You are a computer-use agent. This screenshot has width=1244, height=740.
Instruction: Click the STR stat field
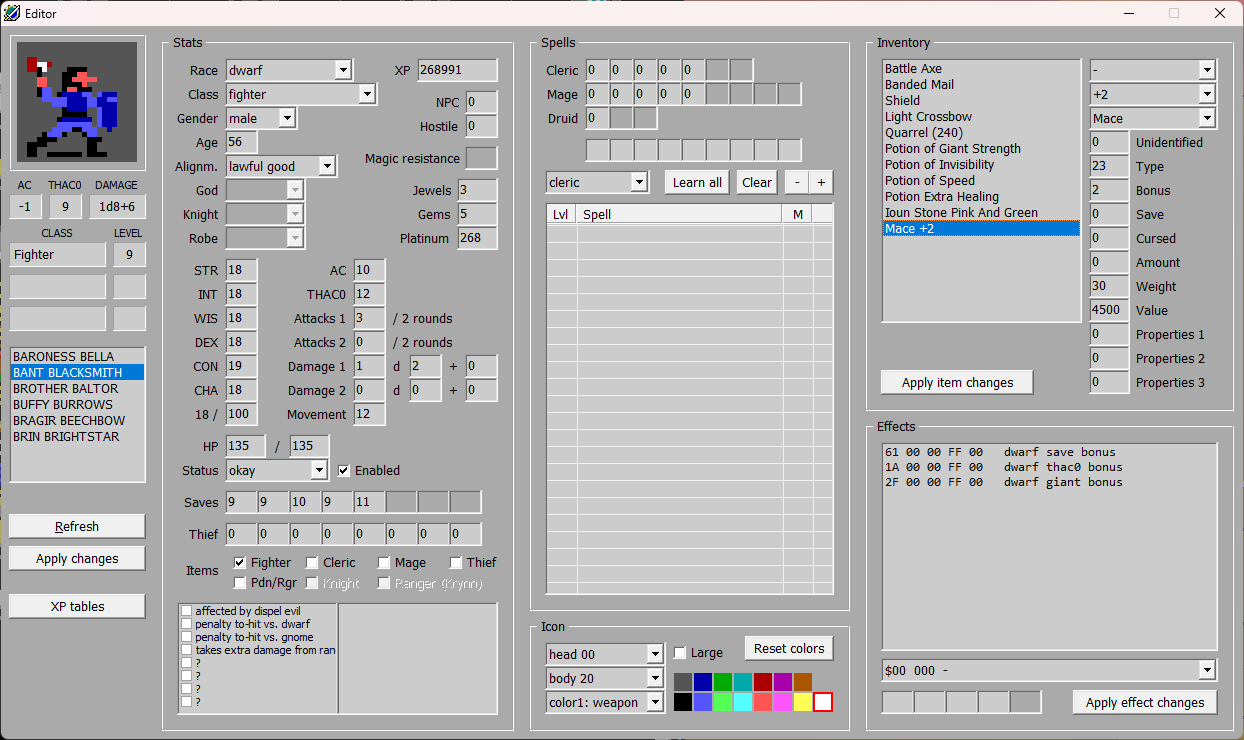(x=241, y=271)
